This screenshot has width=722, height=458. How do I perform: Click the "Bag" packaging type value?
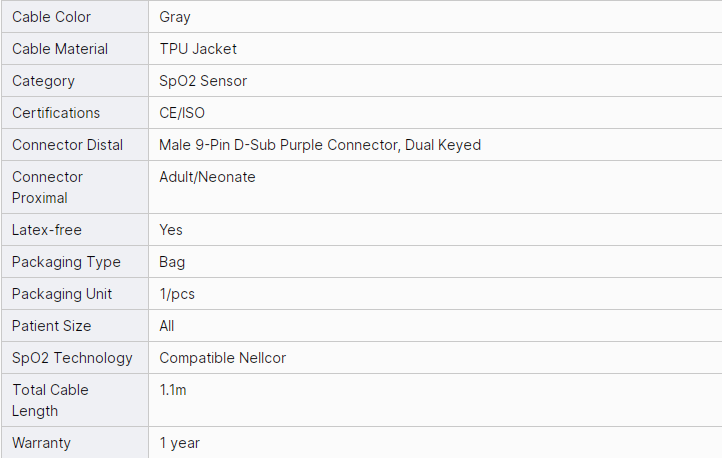172,262
